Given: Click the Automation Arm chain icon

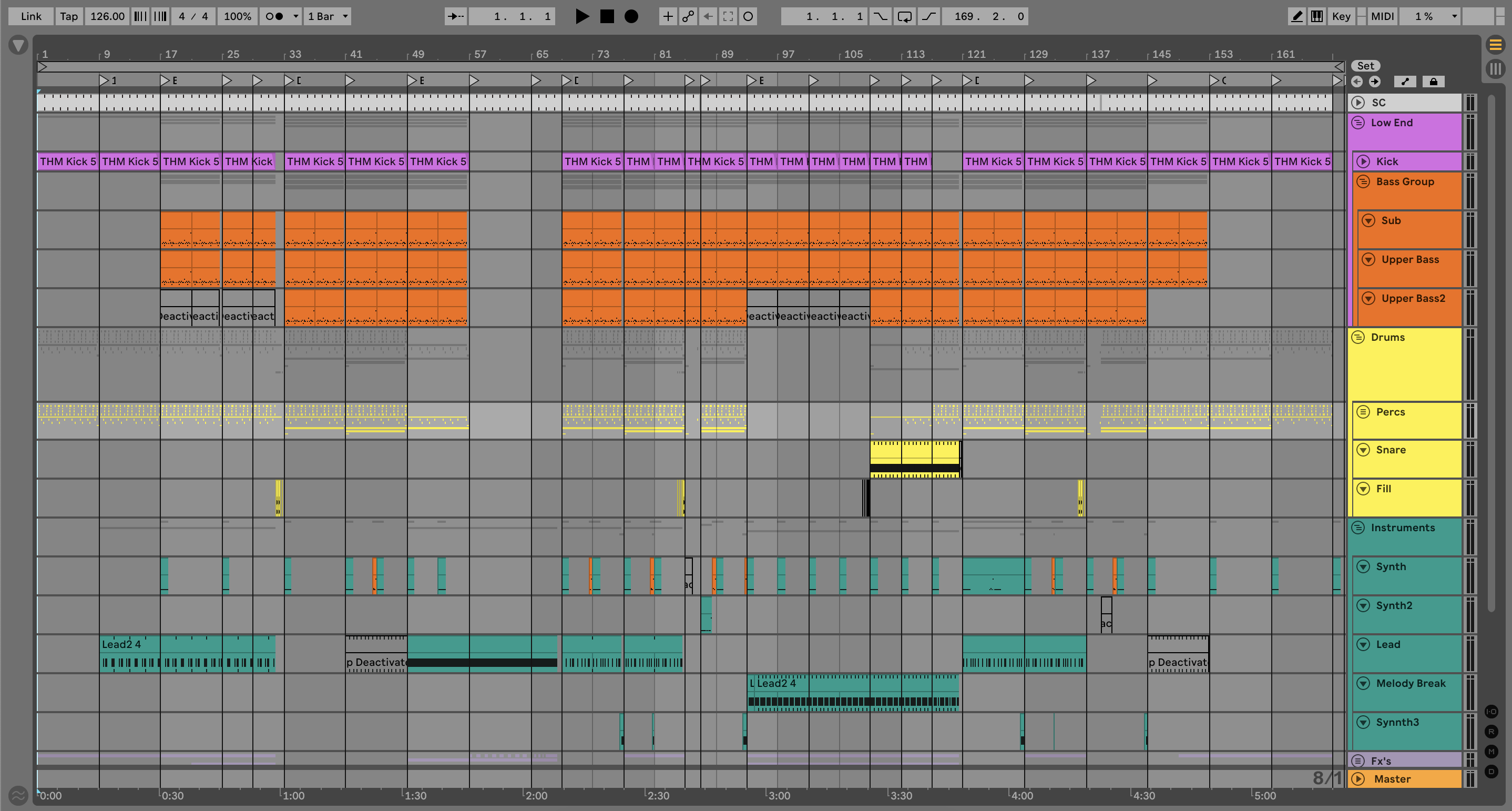Looking at the screenshot, I should 688,16.
